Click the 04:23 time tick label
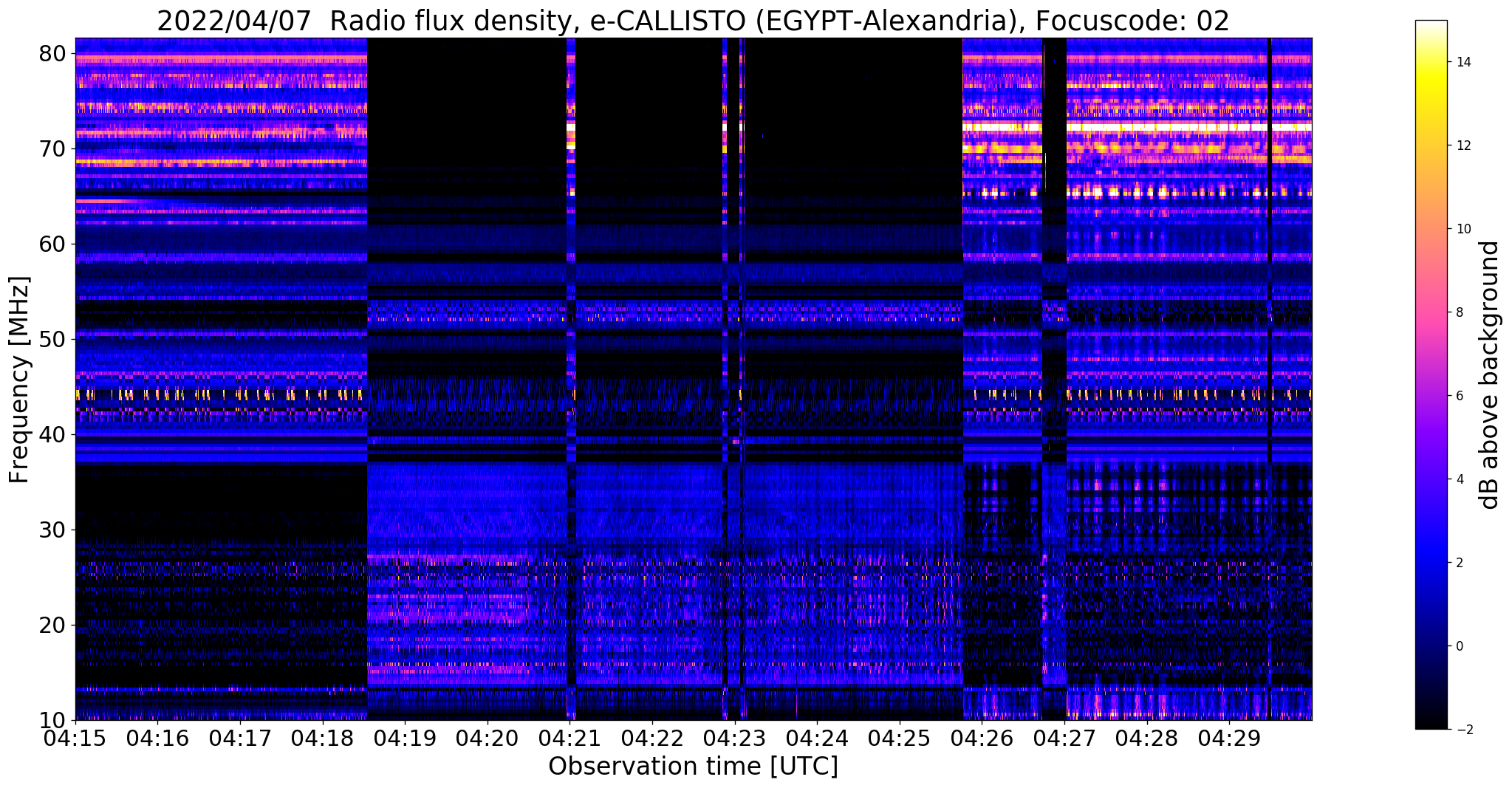This screenshot has height=788, width=1512. (734, 738)
